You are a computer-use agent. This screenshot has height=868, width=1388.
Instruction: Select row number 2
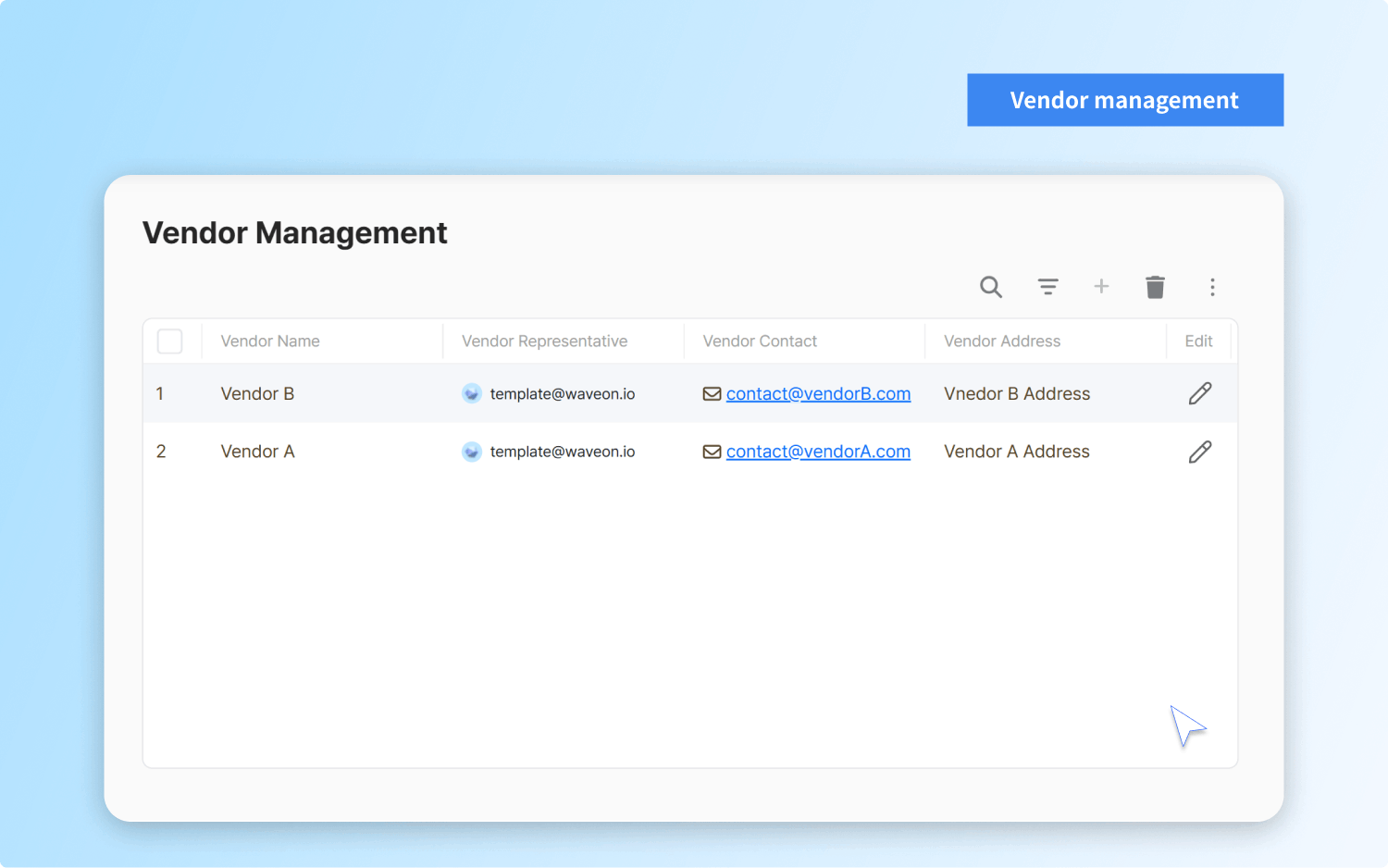(161, 452)
